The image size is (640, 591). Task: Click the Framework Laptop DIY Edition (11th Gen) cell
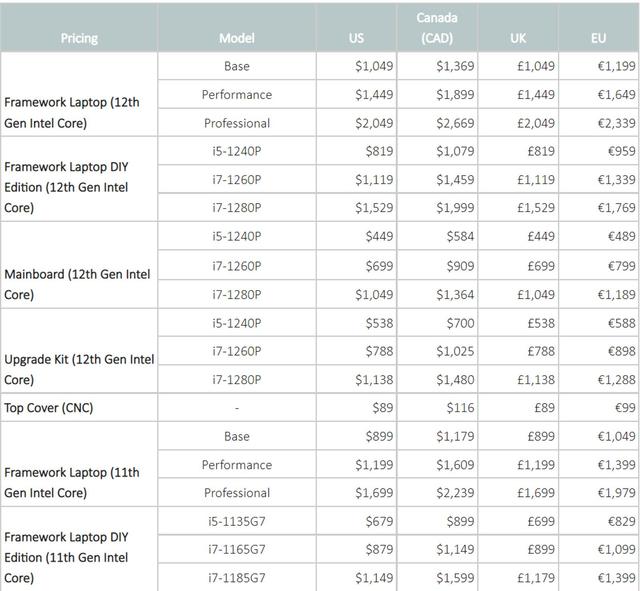coord(79,549)
